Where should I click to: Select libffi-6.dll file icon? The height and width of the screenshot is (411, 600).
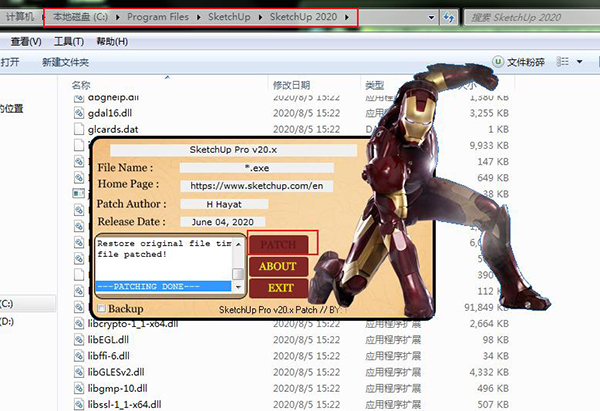tap(78, 356)
